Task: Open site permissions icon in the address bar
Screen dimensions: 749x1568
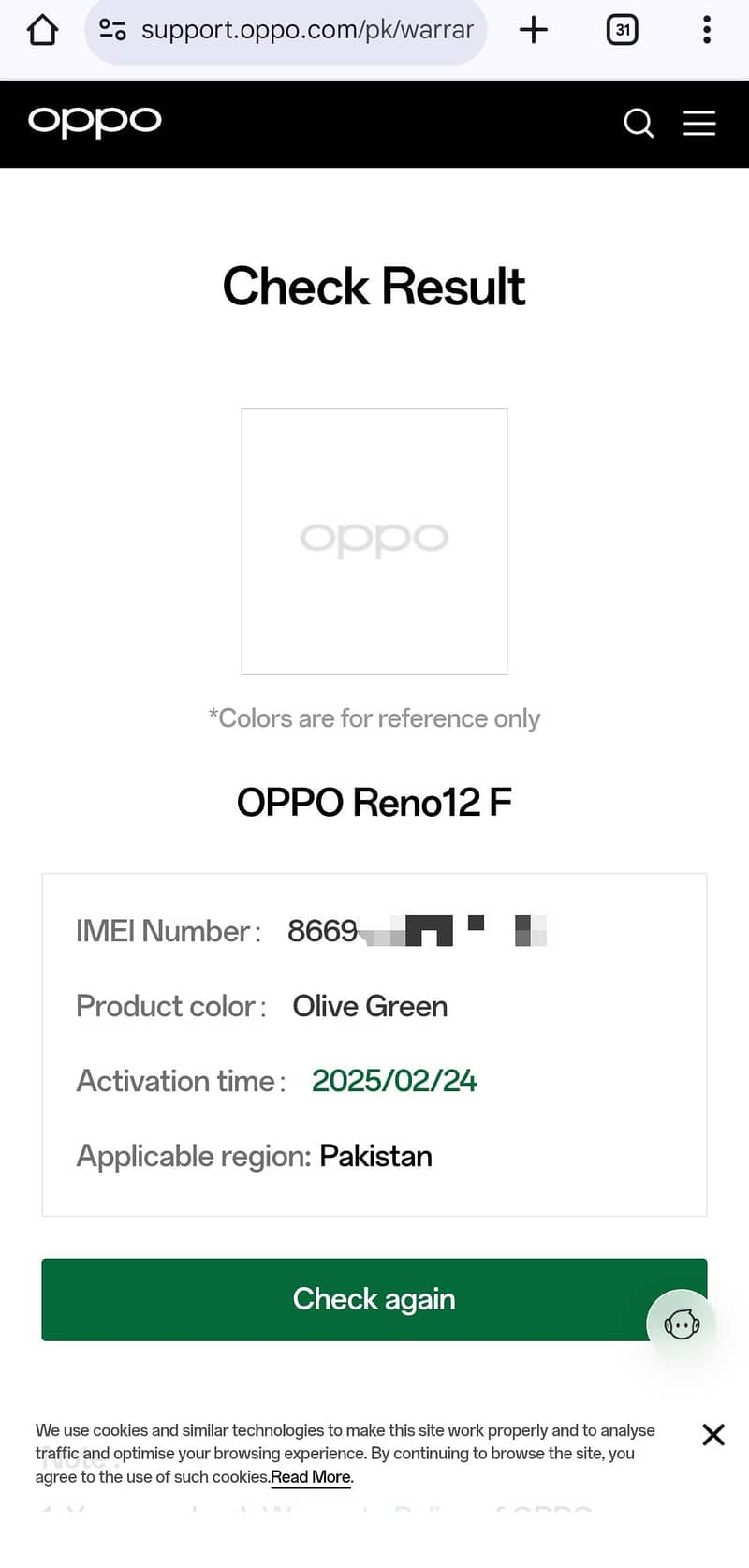Action: point(111,29)
